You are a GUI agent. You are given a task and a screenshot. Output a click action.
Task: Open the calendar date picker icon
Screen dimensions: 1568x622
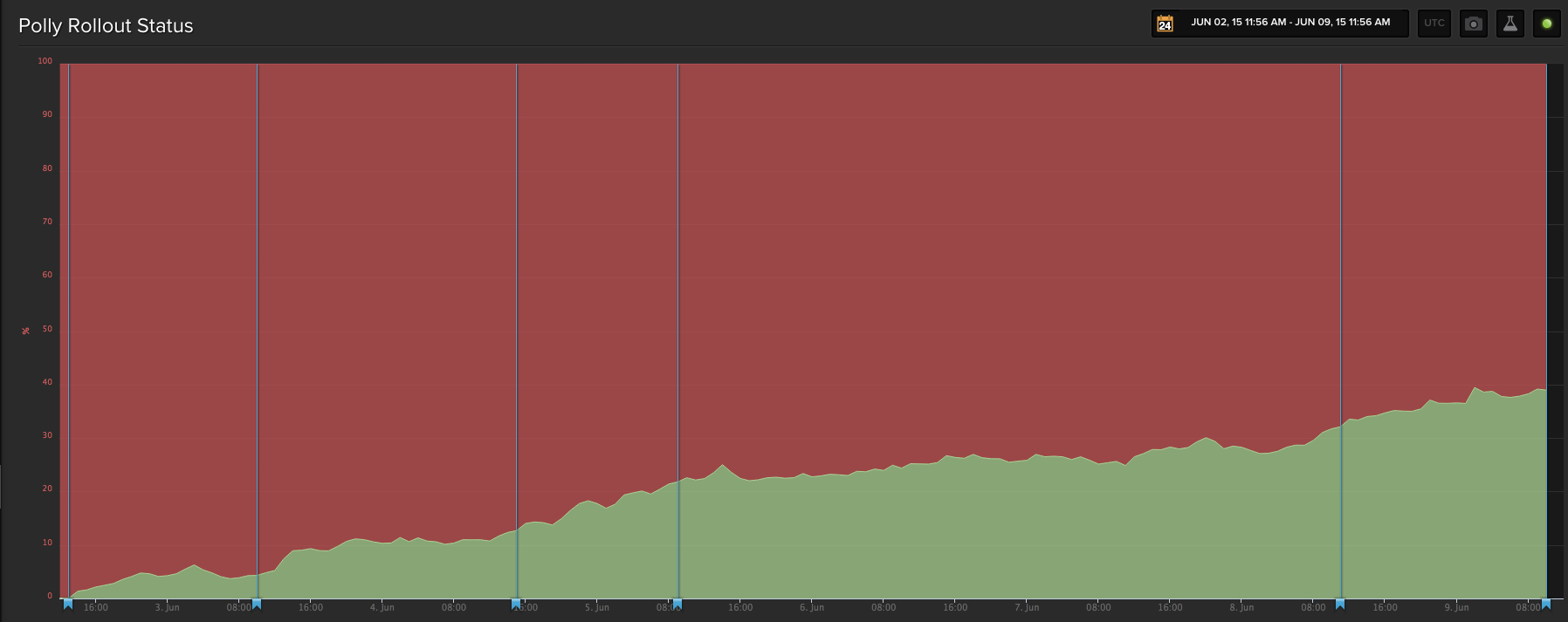(x=1165, y=24)
